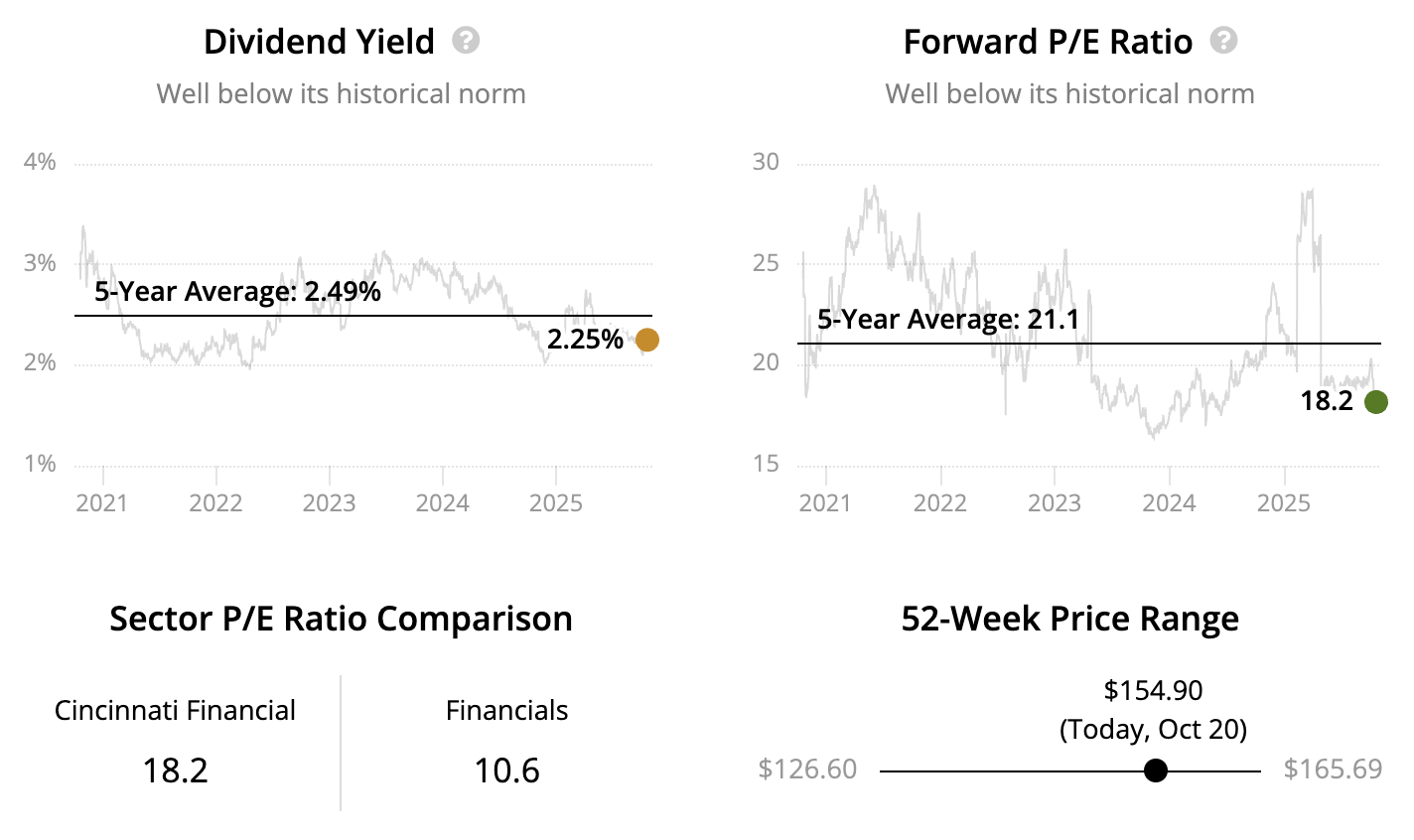1414x840 pixels.
Task: Click the Financials sector P/E value 10.6
Action: (506, 770)
